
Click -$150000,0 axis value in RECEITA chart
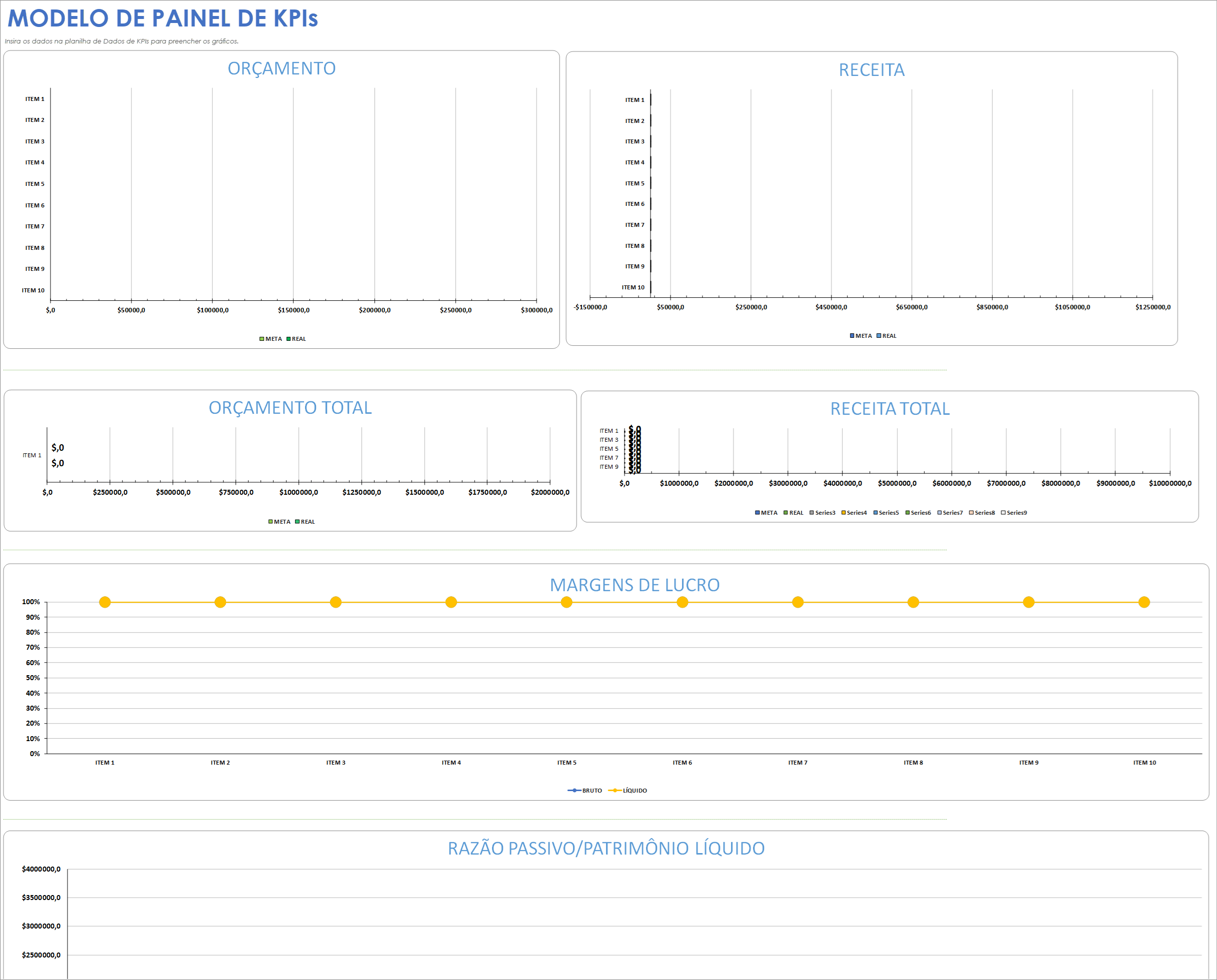[x=590, y=307]
